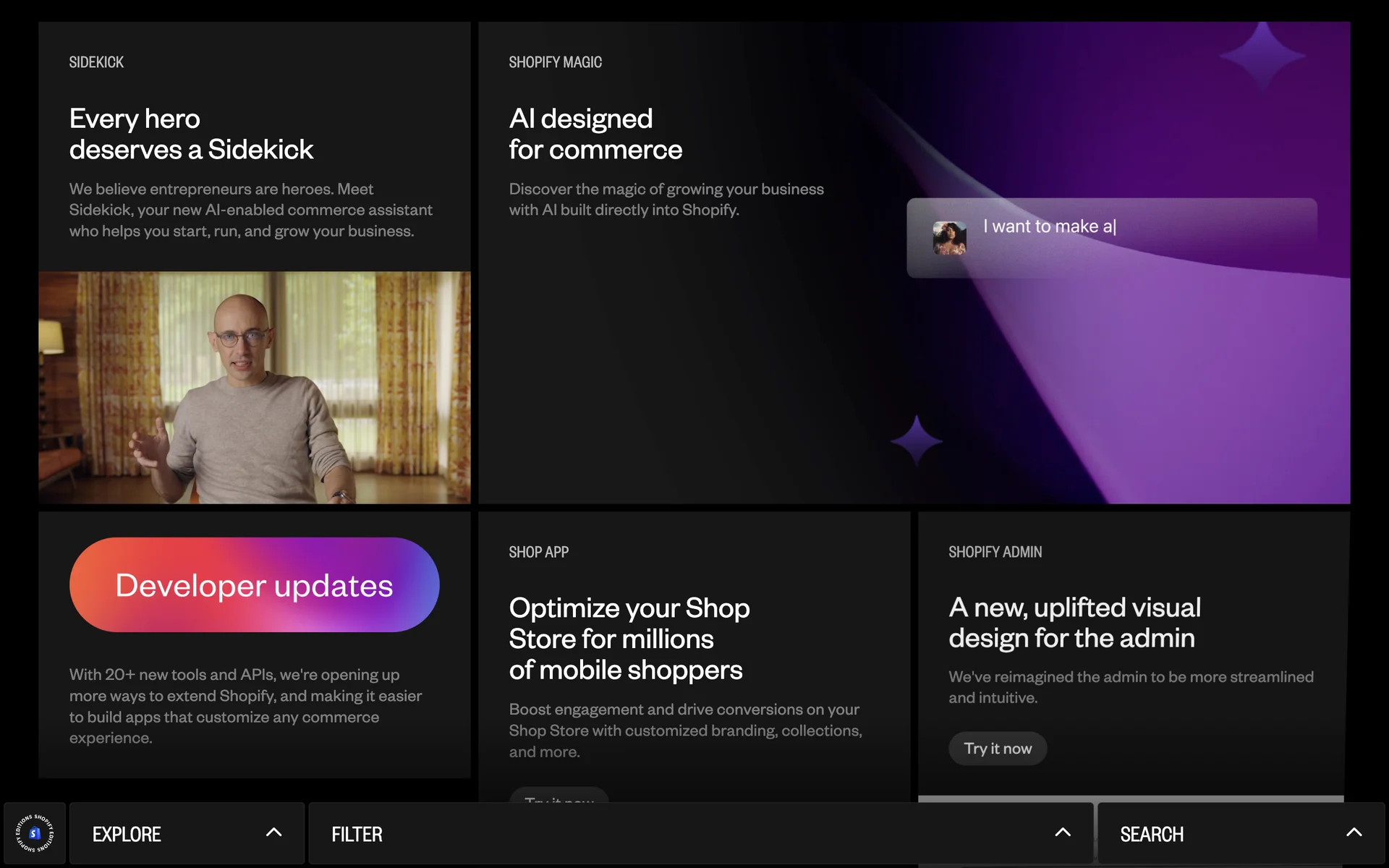Click the large purple sparkle star top right

coord(1262,56)
